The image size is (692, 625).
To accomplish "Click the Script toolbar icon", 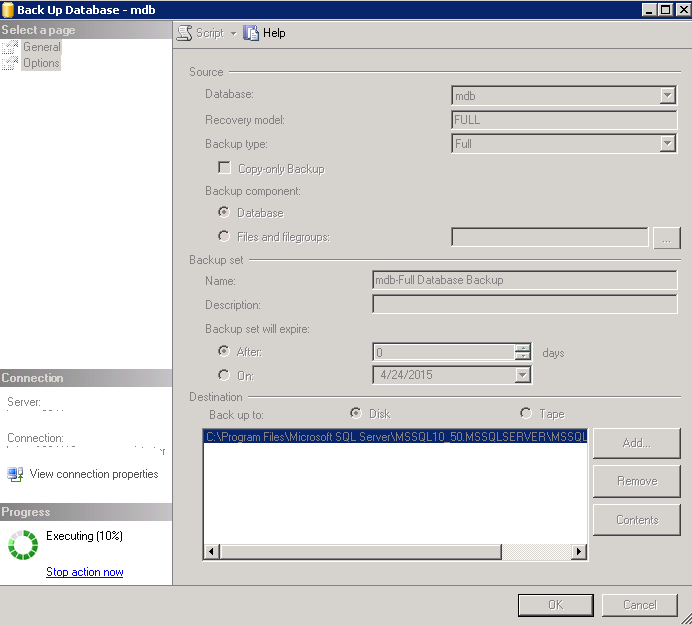I will pos(184,33).
